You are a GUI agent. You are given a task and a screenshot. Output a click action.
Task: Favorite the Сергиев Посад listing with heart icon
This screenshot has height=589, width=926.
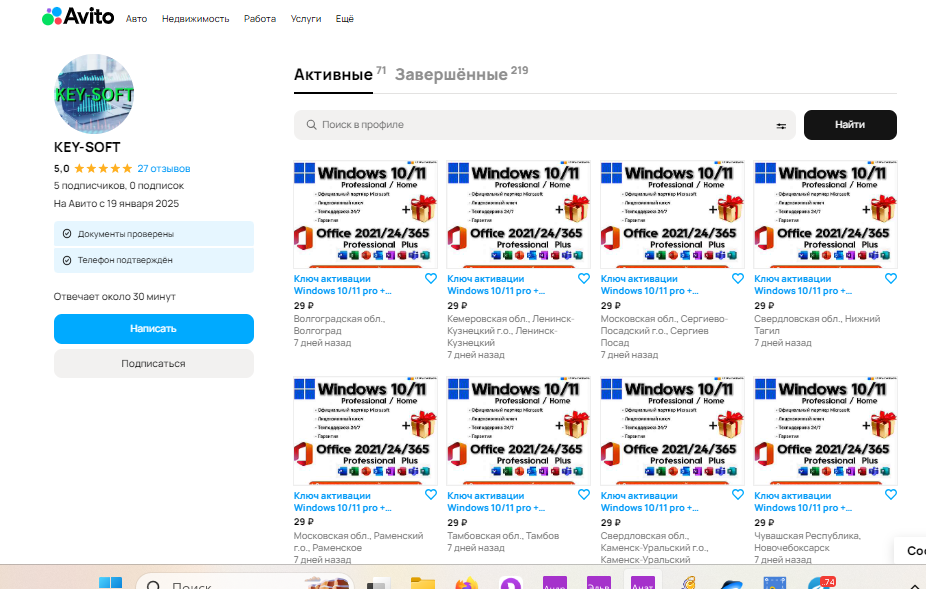(x=738, y=278)
